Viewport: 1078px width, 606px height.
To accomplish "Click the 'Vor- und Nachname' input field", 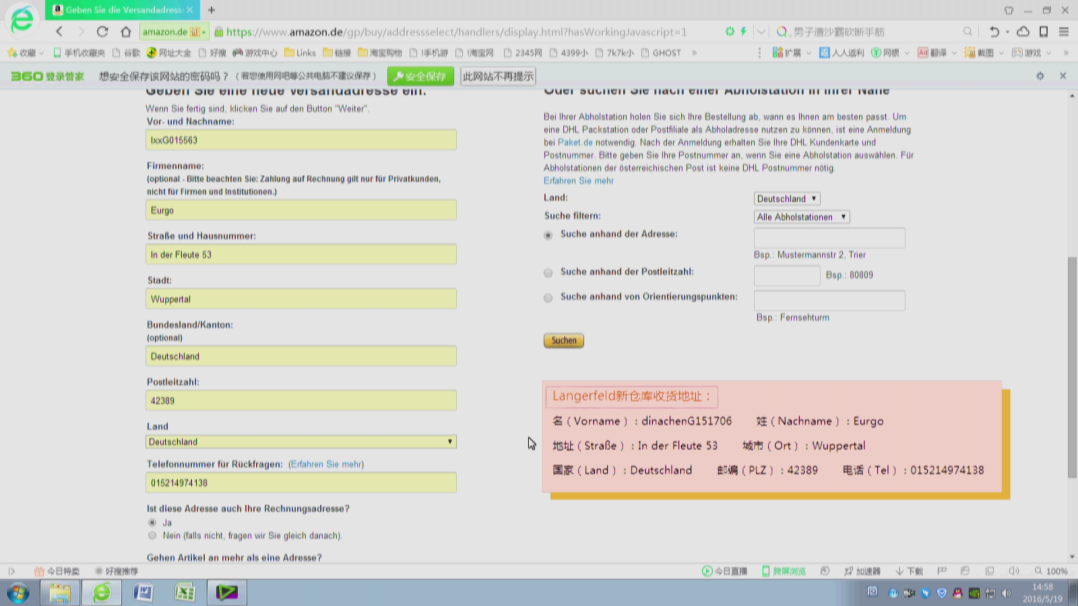I will point(300,140).
